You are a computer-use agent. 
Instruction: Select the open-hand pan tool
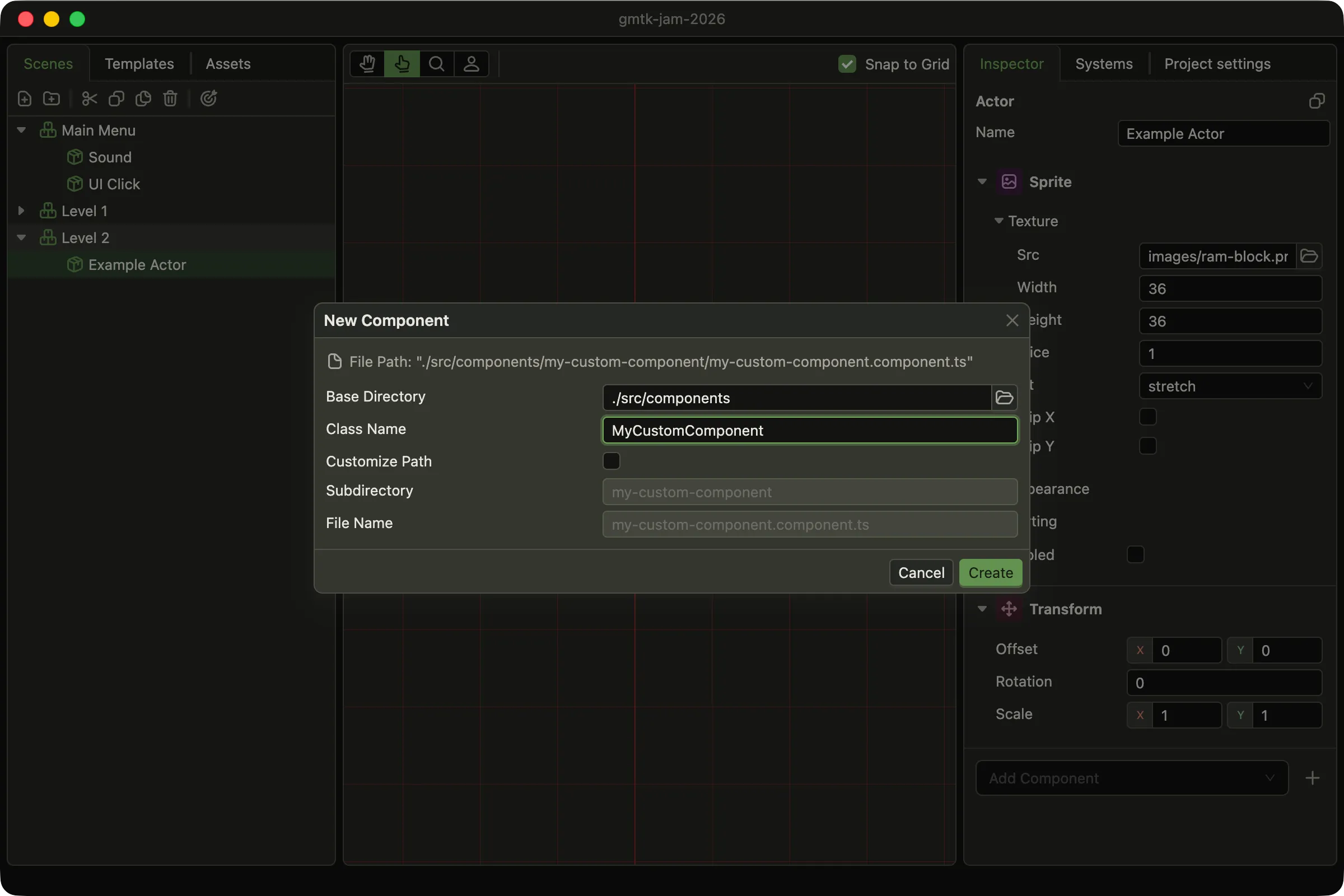click(367, 63)
